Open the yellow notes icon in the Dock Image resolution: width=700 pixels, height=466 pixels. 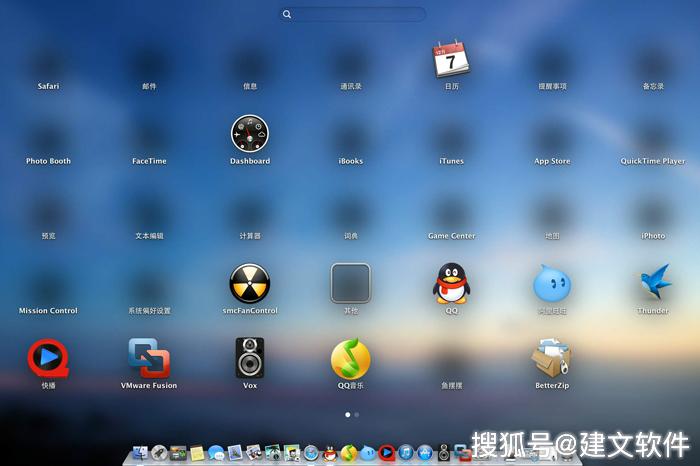[x=197, y=454]
